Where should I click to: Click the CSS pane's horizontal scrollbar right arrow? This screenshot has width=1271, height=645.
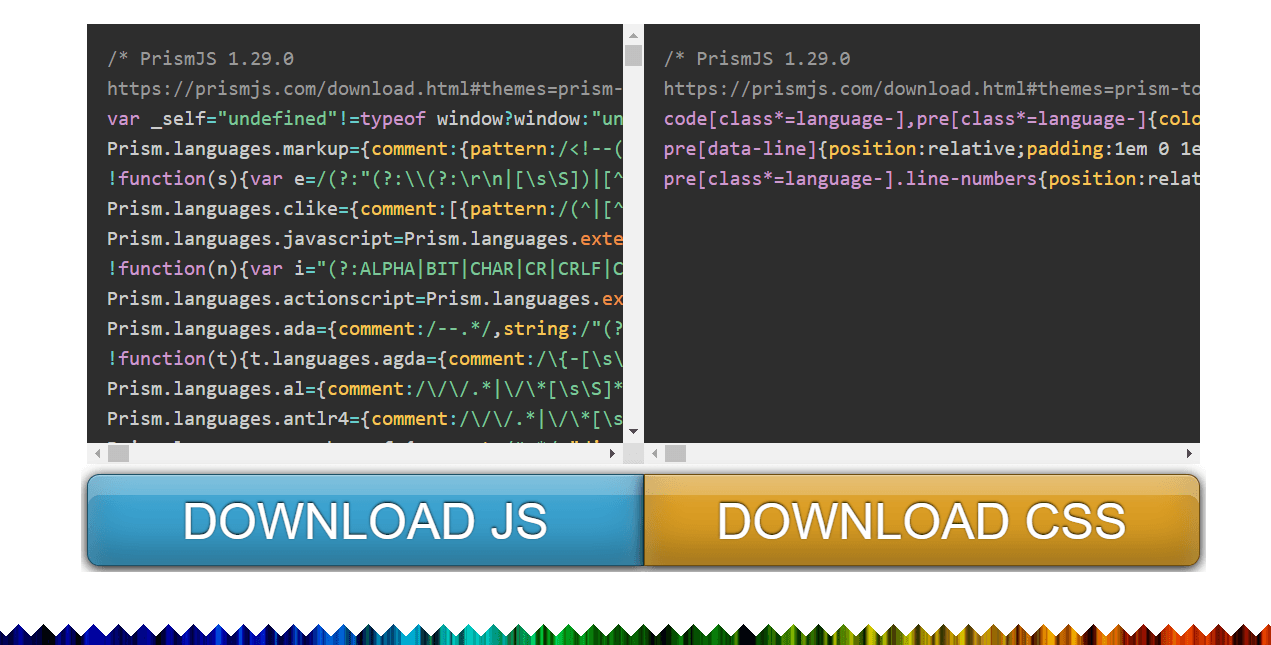point(1190,454)
